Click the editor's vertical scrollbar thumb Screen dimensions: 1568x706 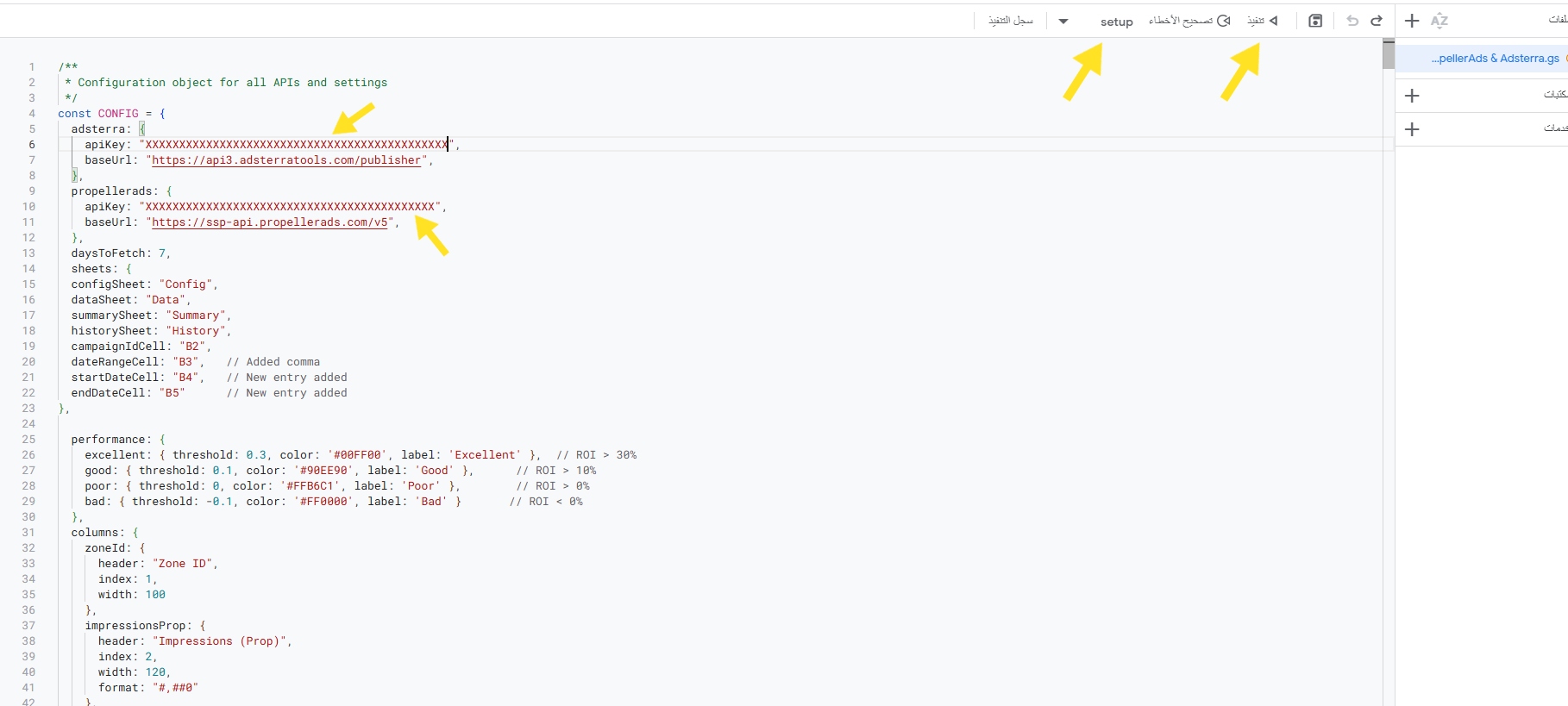point(1388,53)
